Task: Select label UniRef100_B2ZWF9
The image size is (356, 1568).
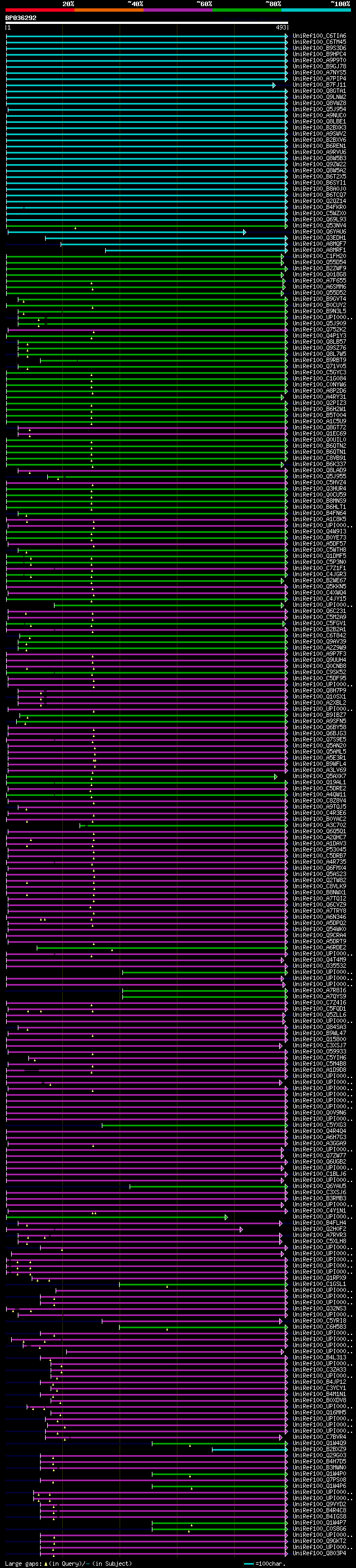Action: coord(319,269)
